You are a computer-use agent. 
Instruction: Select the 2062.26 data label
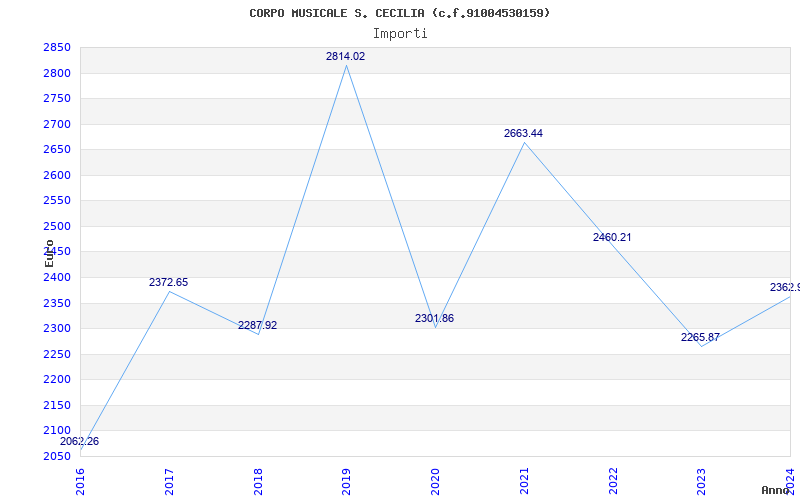point(80,441)
